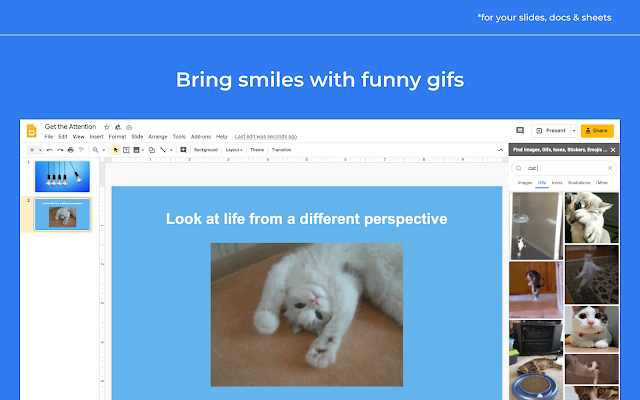Click the Theme toolbar button
The image size is (640, 400).
[x=257, y=150]
